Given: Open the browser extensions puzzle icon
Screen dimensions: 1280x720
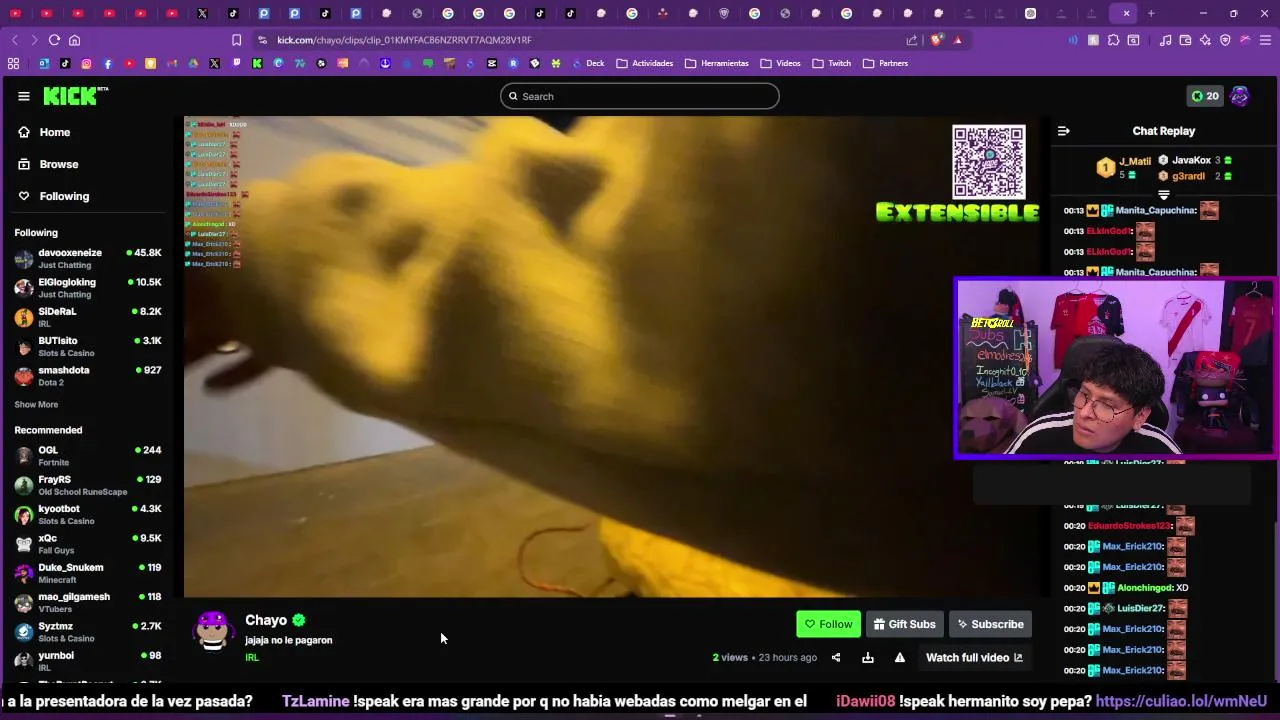Looking at the screenshot, I should 1113,40.
